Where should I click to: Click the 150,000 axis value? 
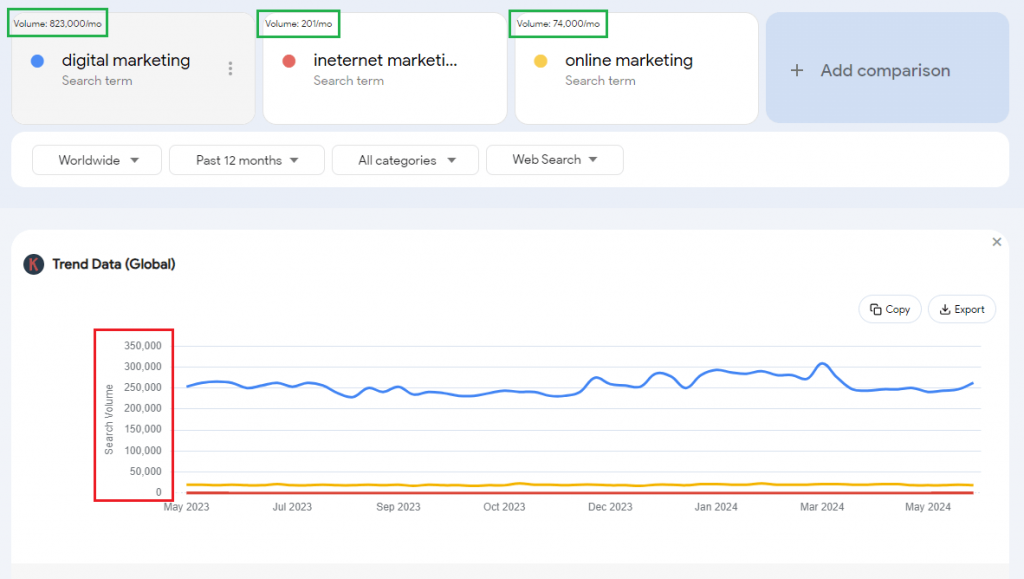[x=142, y=429]
